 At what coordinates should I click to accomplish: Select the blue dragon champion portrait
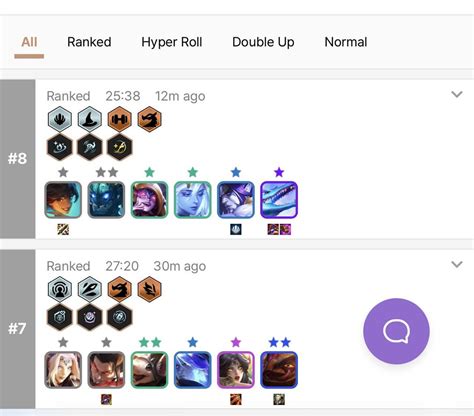[279, 200]
